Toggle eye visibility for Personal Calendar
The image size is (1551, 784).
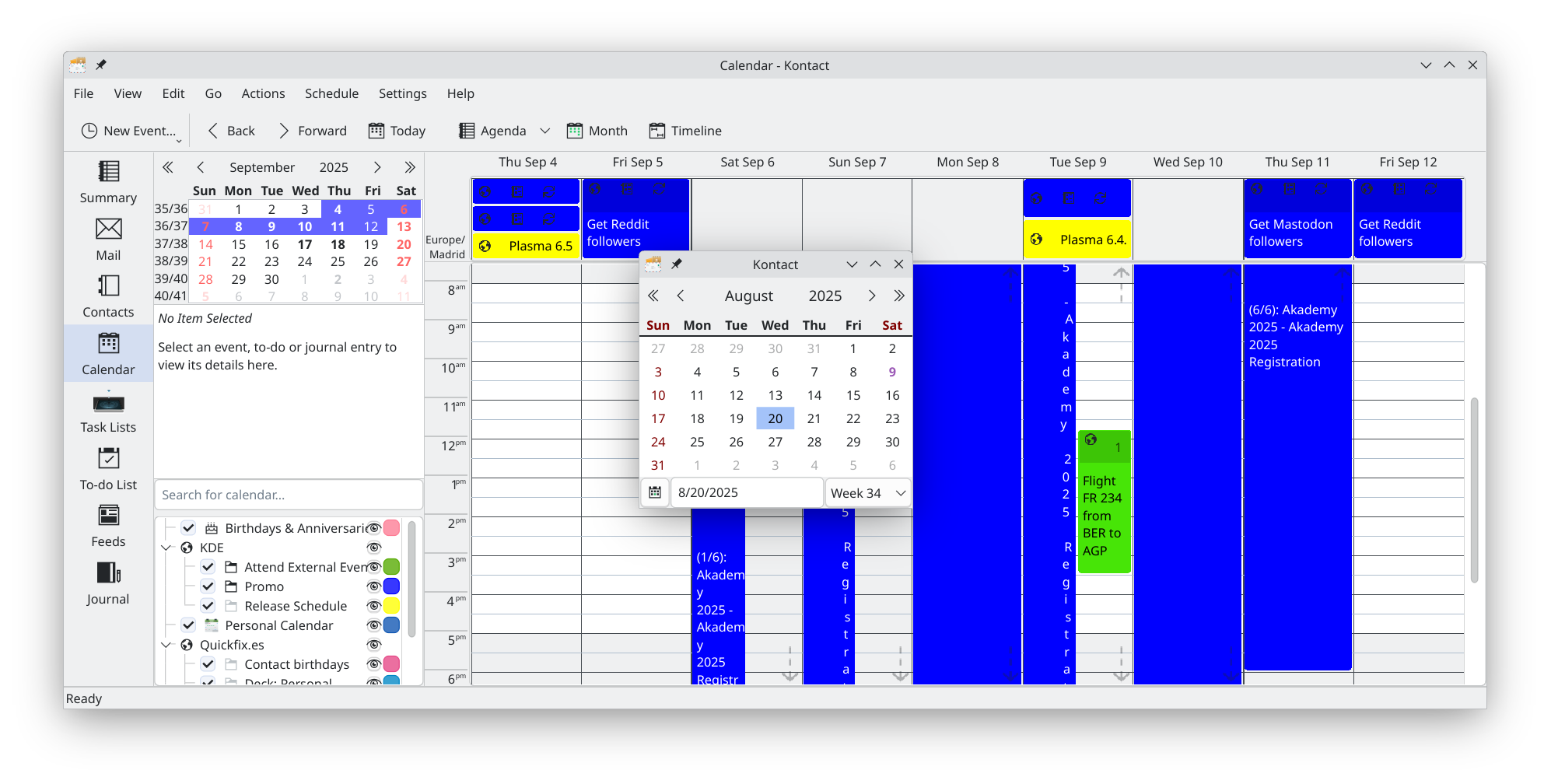tap(374, 625)
